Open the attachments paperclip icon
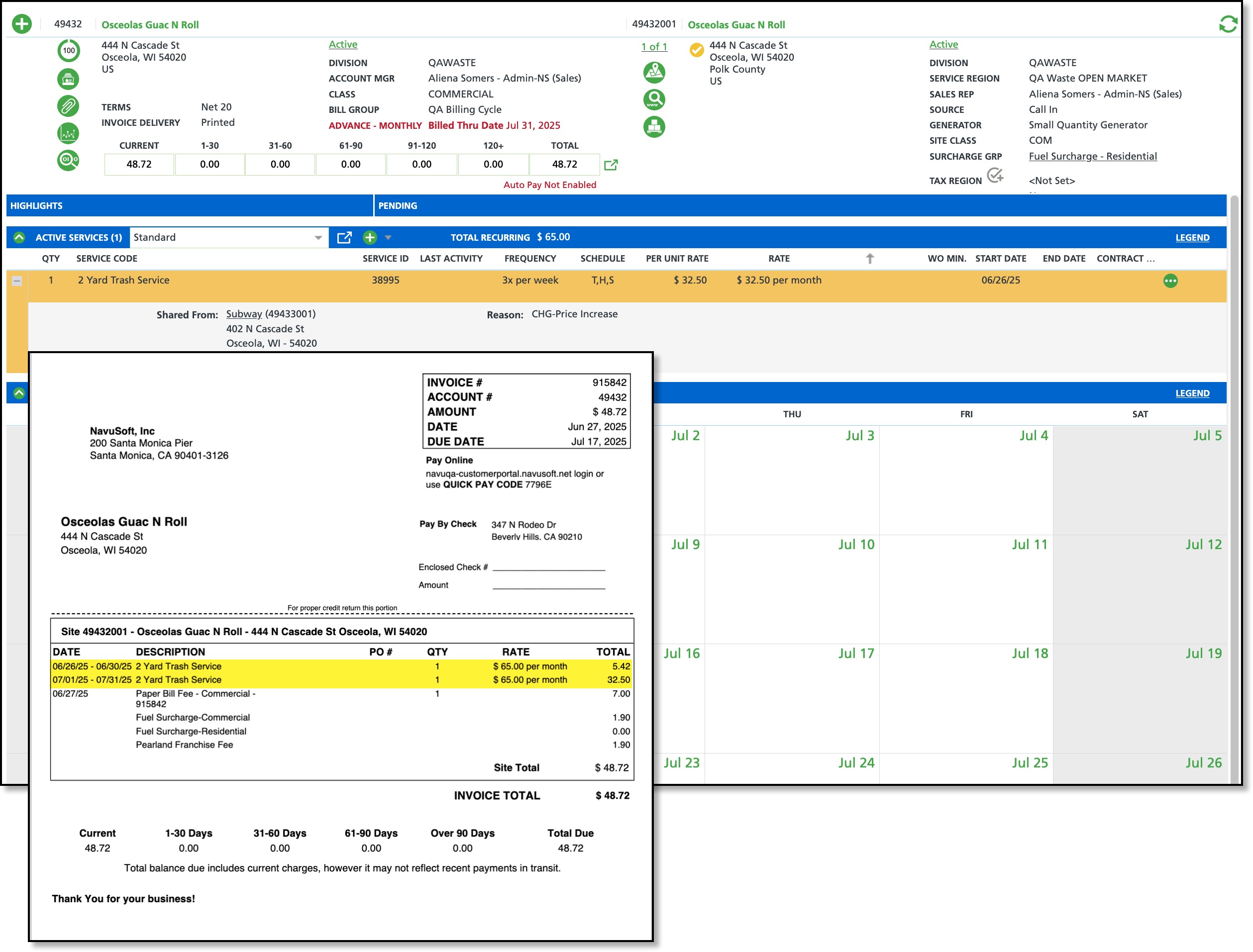The width and height of the screenshot is (1253, 952). point(68,106)
